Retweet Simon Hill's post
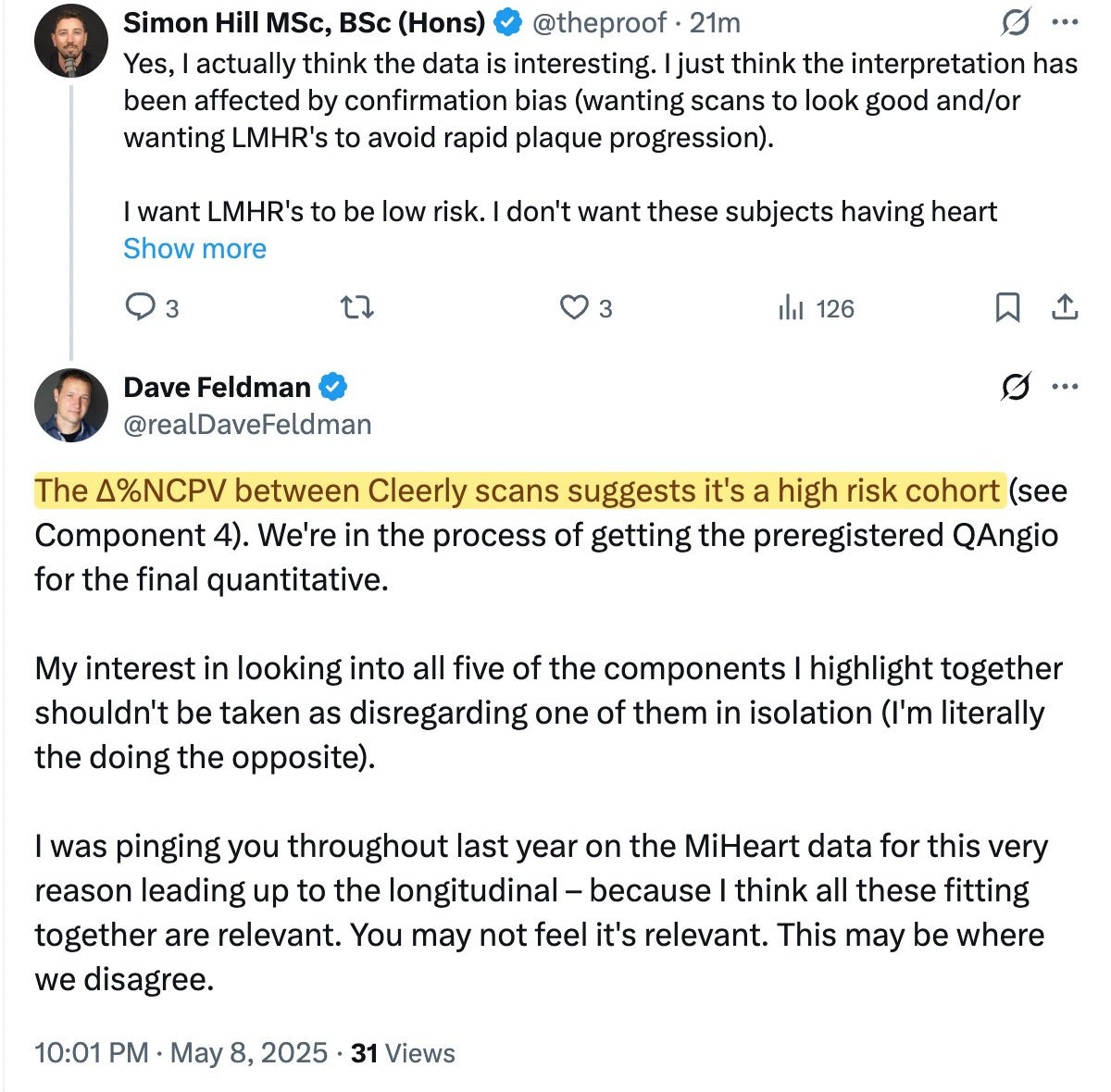 tap(357, 307)
